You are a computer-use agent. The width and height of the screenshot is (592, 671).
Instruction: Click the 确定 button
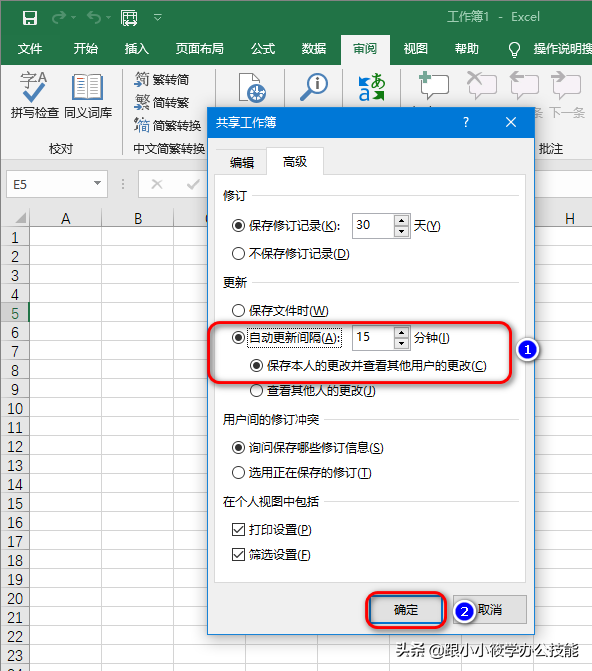[x=406, y=610]
